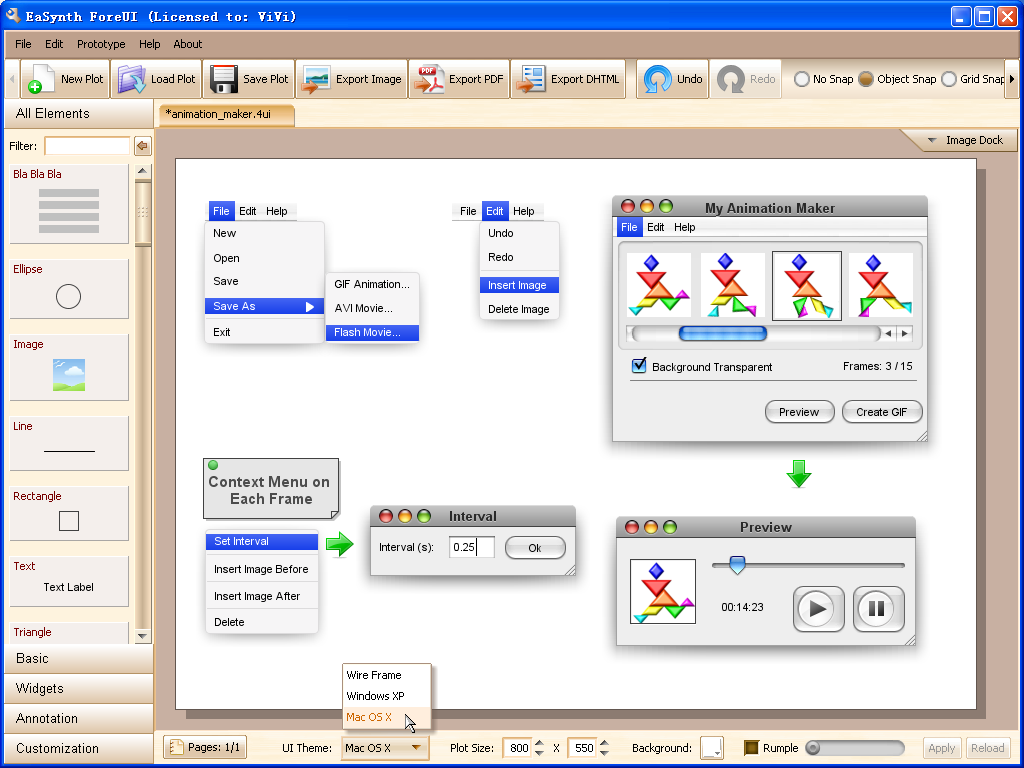
Task: Select the No Snap radio option
Action: [x=802, y=79]
